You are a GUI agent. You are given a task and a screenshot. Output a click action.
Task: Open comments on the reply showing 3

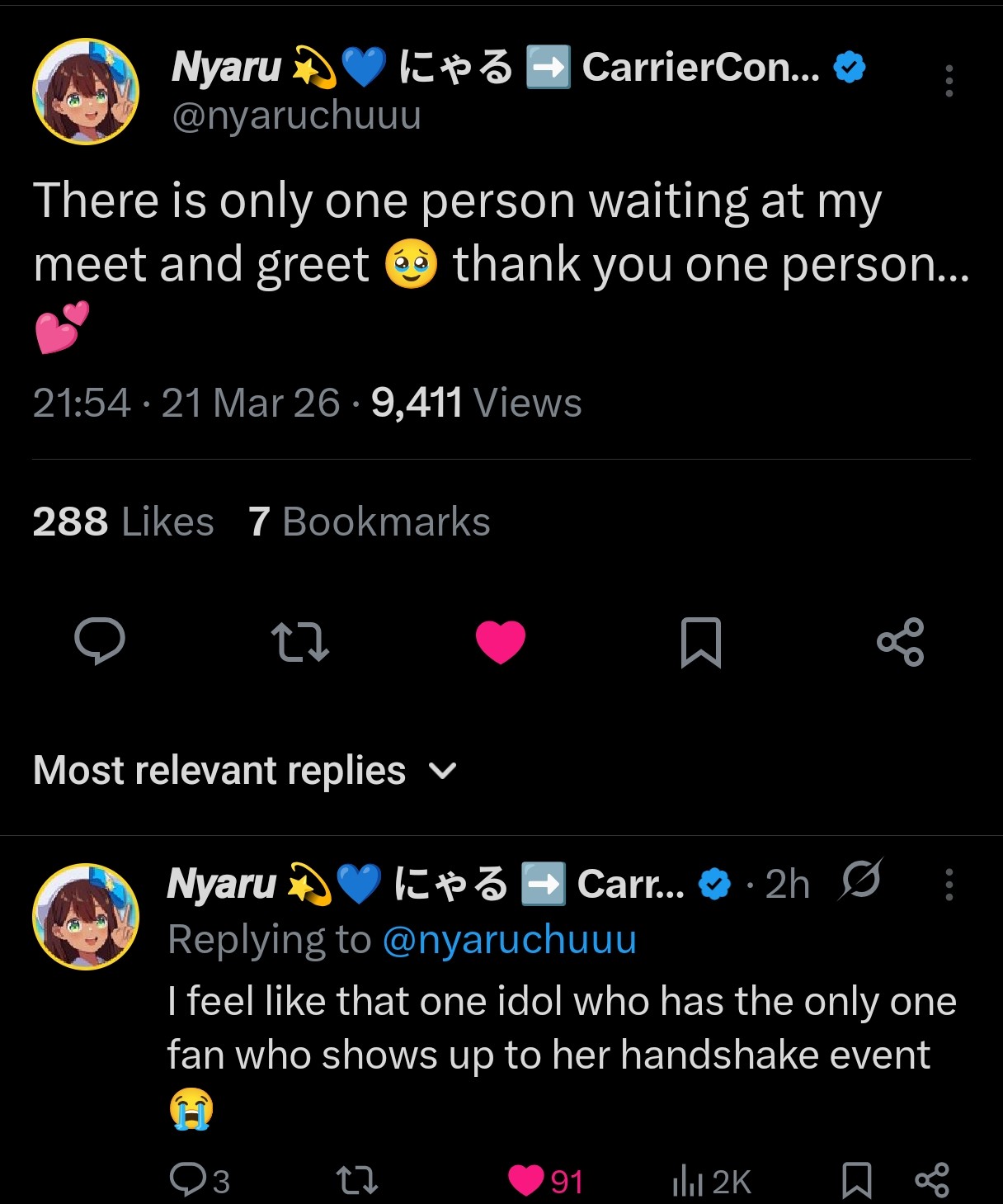[200, 1180]
